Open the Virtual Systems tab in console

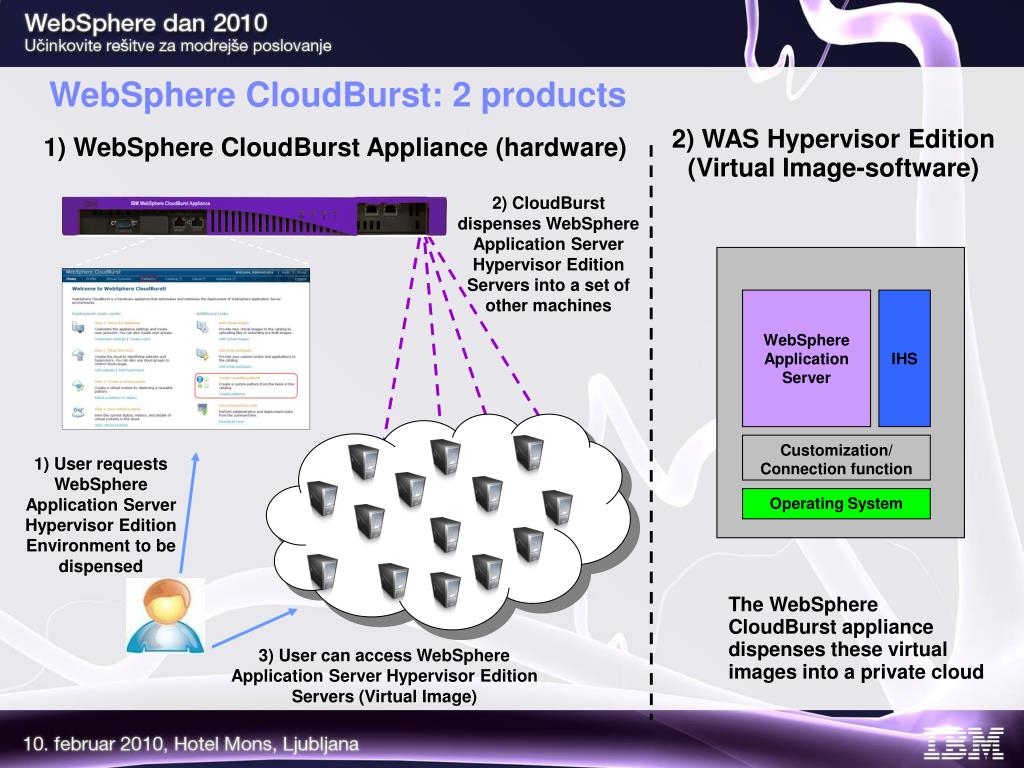click(119, 279)
